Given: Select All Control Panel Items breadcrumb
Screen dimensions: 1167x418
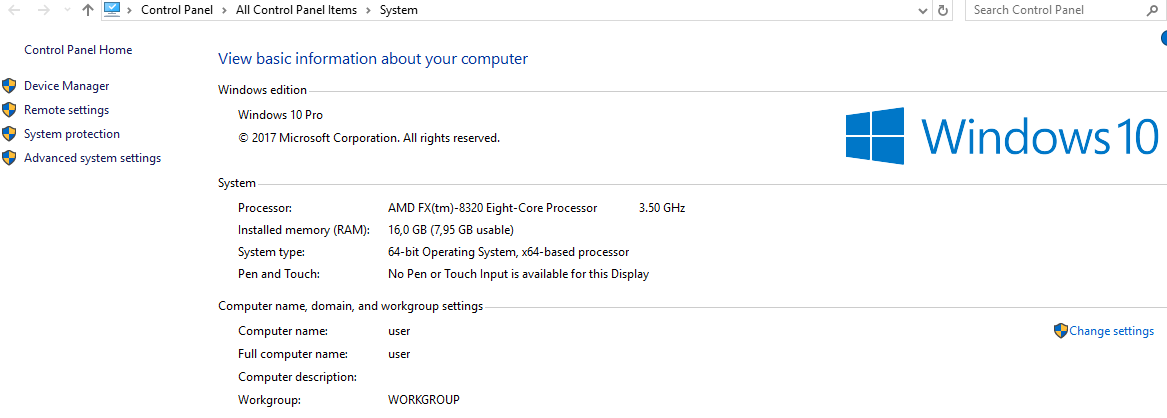Looking at the screenshot, I should pyautogui.click(x=296, y=10).
